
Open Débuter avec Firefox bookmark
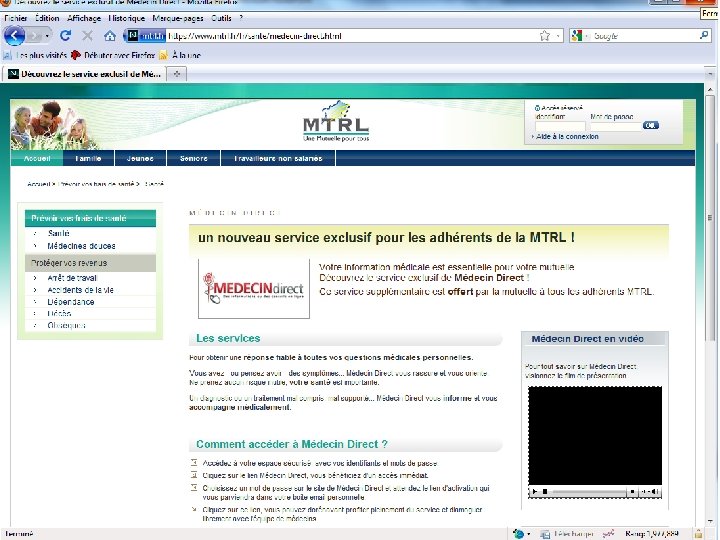(113, 55)
